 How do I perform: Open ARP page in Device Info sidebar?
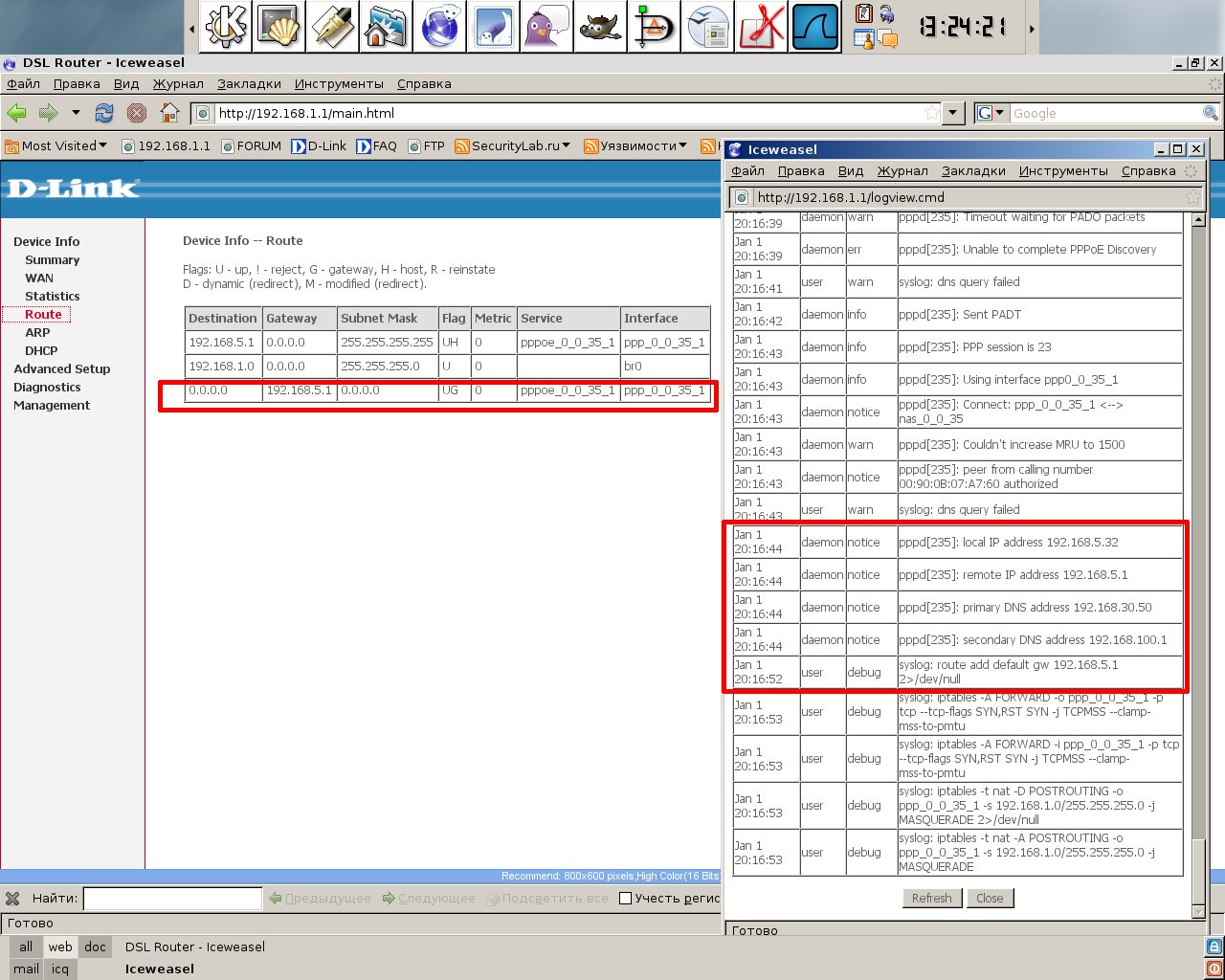pos(37,333)
